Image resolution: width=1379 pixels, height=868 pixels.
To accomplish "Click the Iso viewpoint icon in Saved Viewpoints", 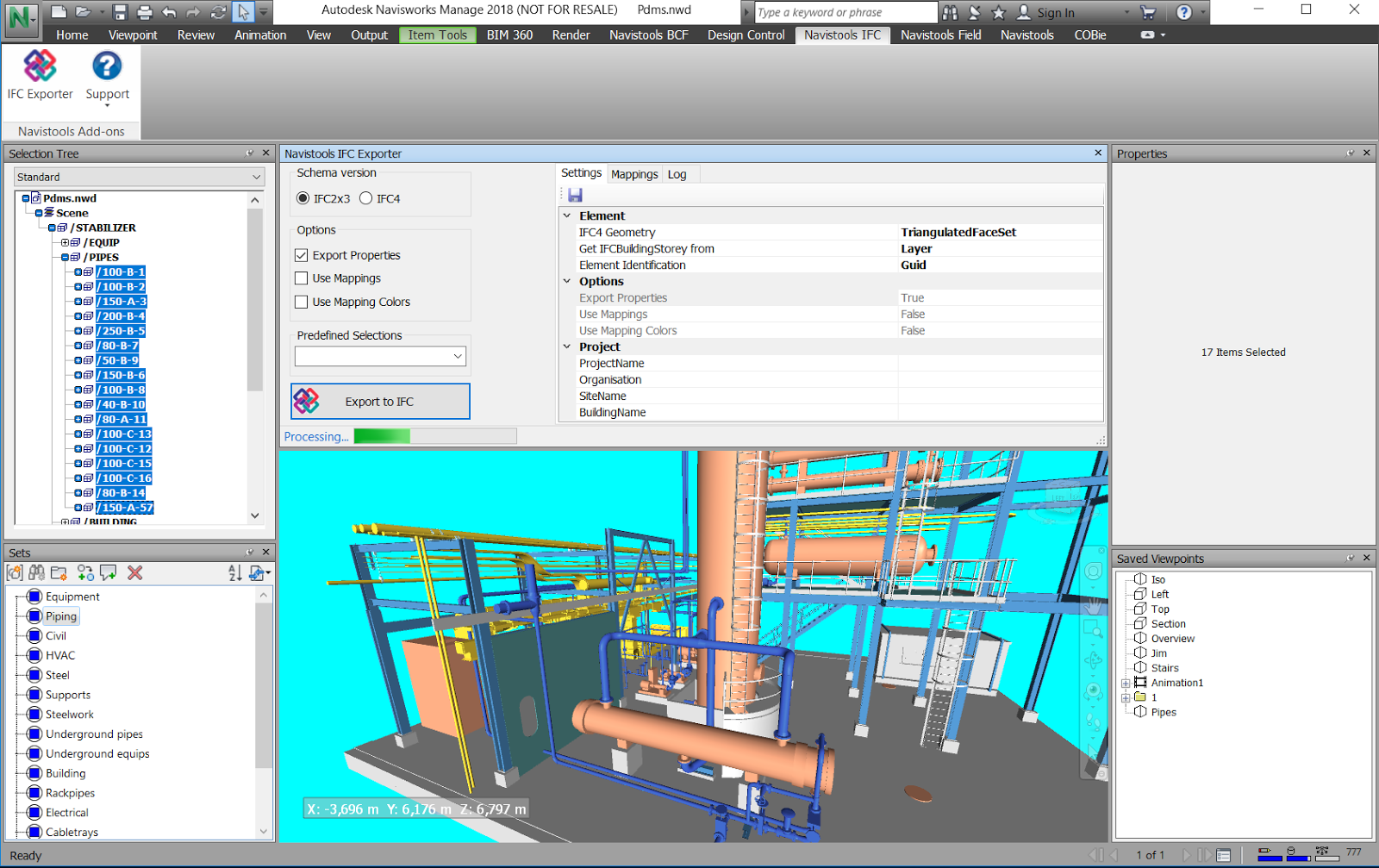I will click(1139, 579).
